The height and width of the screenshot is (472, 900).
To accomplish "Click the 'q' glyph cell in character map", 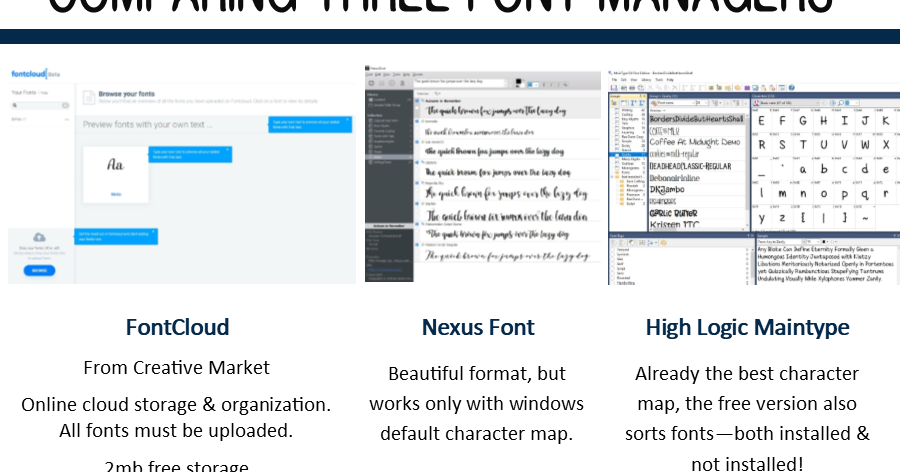I will (865, 194).
